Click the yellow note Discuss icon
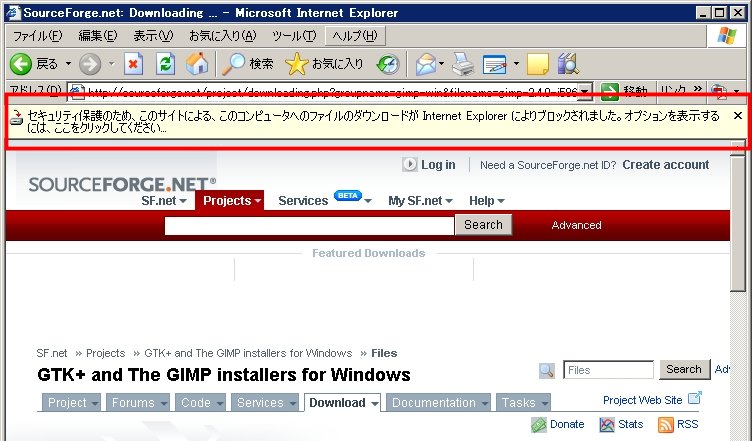Screen dimensions: 752x441 click(x=538, y=64)
